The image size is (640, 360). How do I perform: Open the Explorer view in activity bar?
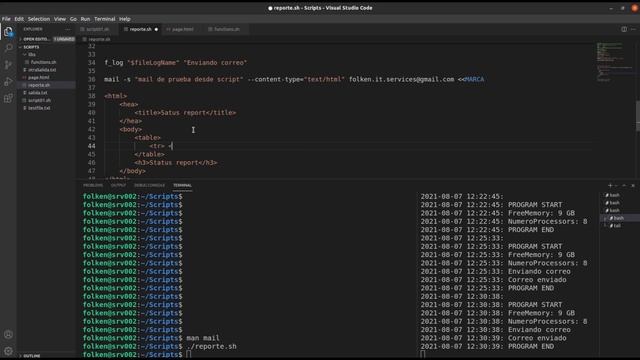8,31
